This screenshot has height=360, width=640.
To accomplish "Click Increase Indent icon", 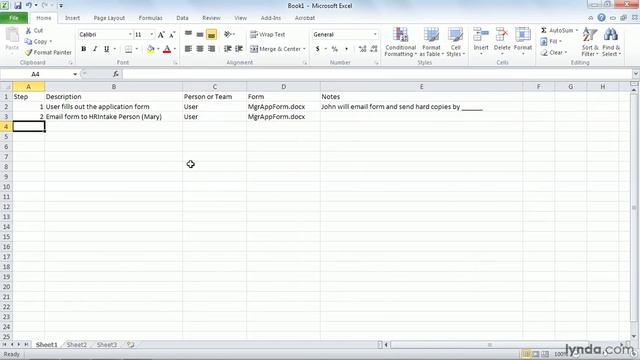I will [x=239, y=49].
